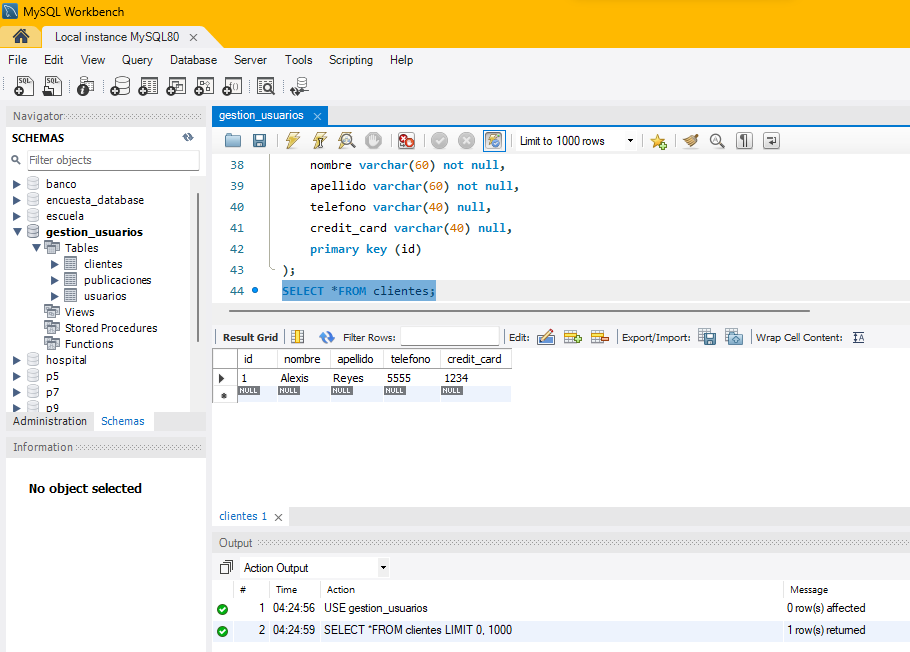
Task: Click the create new schema icon
Action: (120, 87)
